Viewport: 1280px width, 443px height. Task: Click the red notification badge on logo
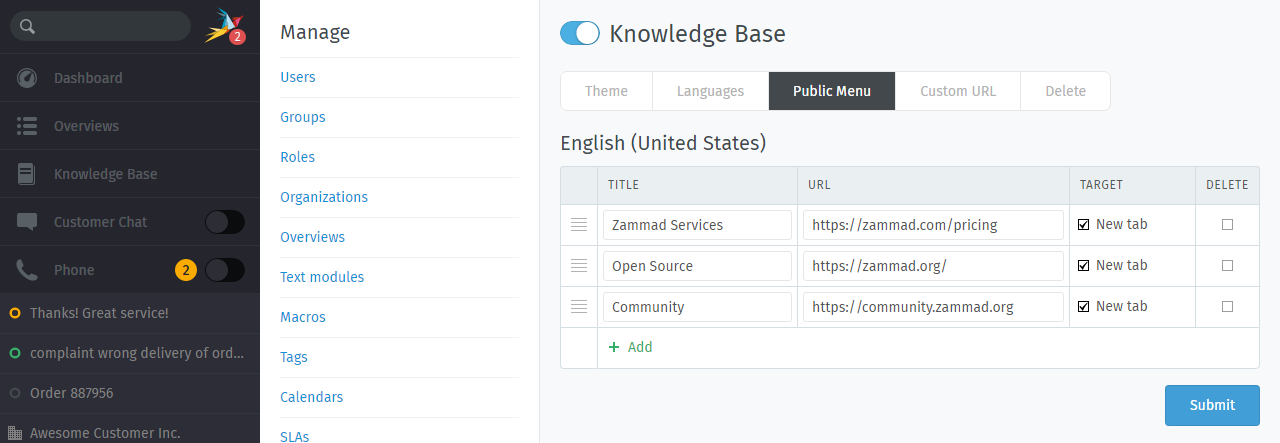237,37
